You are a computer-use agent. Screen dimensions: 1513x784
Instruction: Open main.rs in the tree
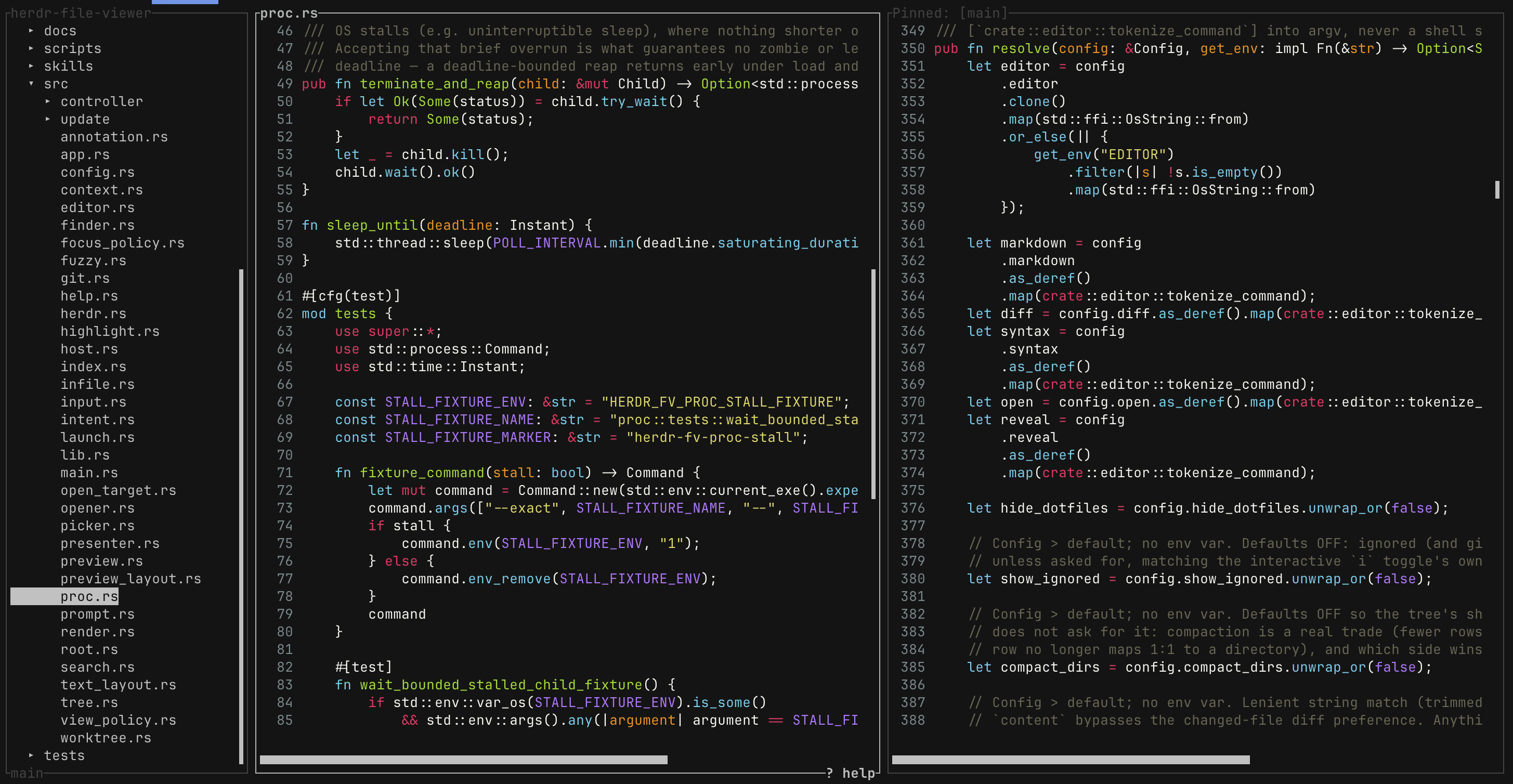[89, 472]
